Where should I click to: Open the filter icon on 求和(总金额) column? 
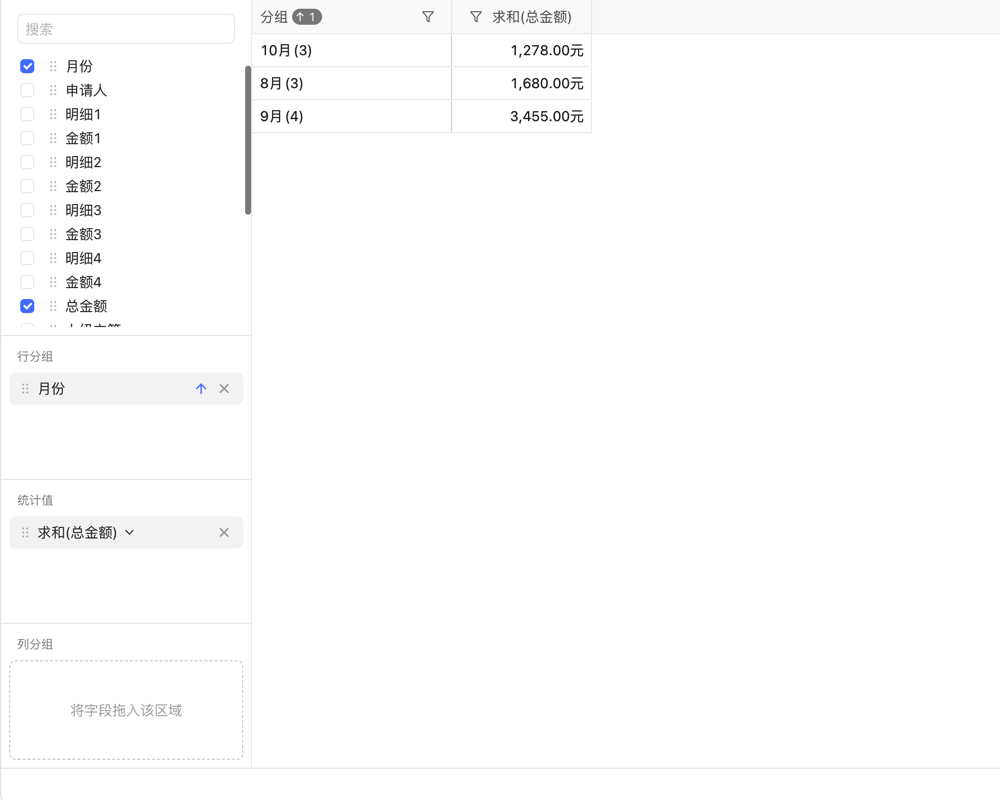474,17
